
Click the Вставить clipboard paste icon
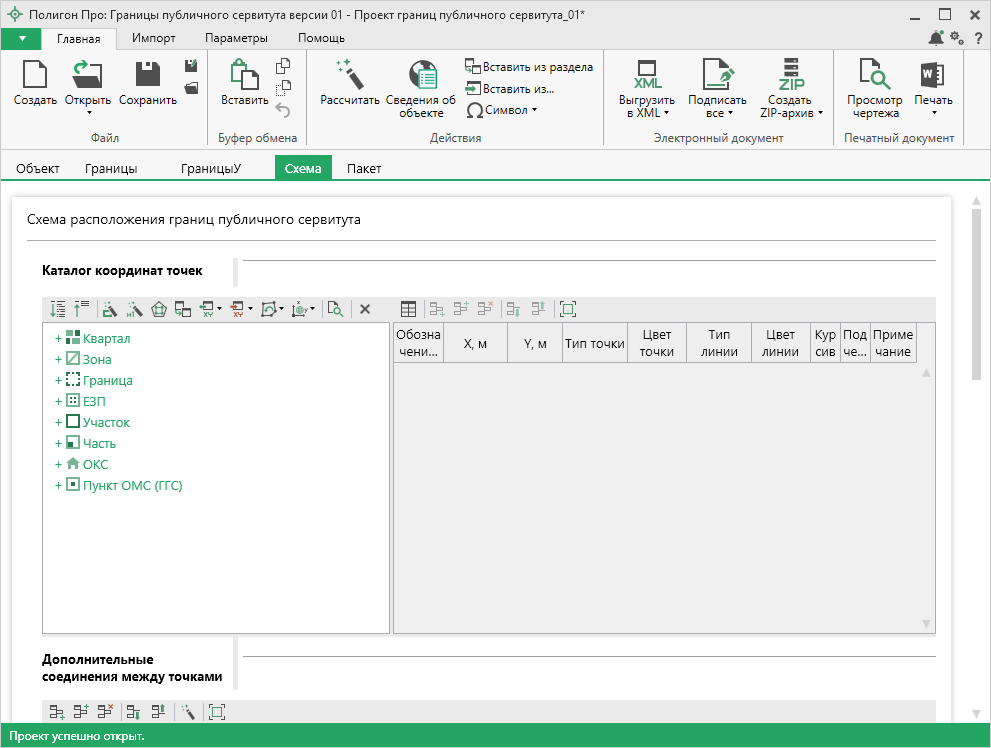click(x=244, y=76)
